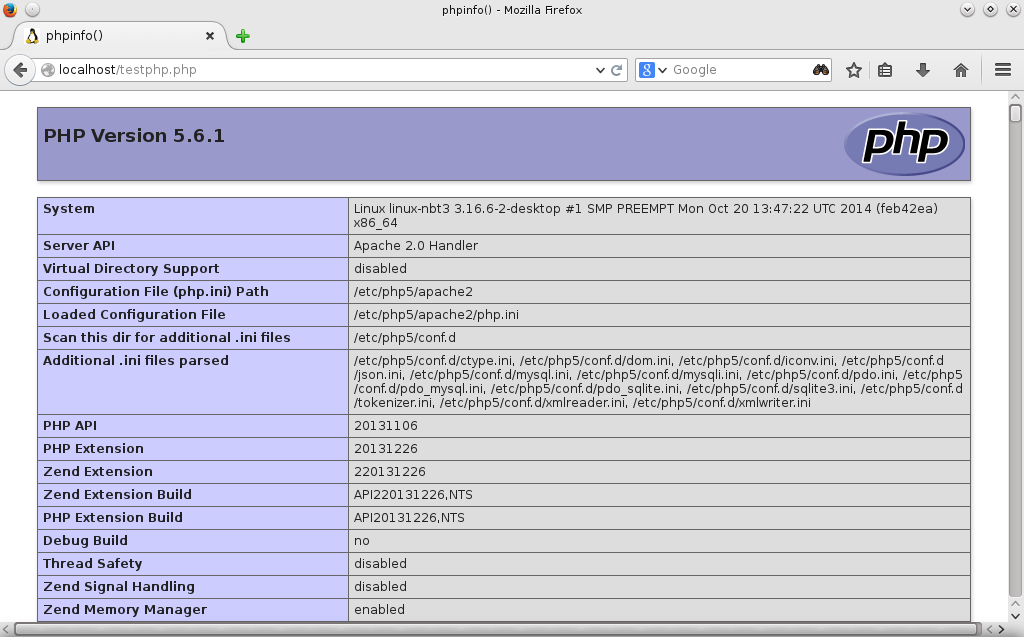Open a new tab with green plus
Viewport: 1024px width, 637px height.
click(243, 36)
